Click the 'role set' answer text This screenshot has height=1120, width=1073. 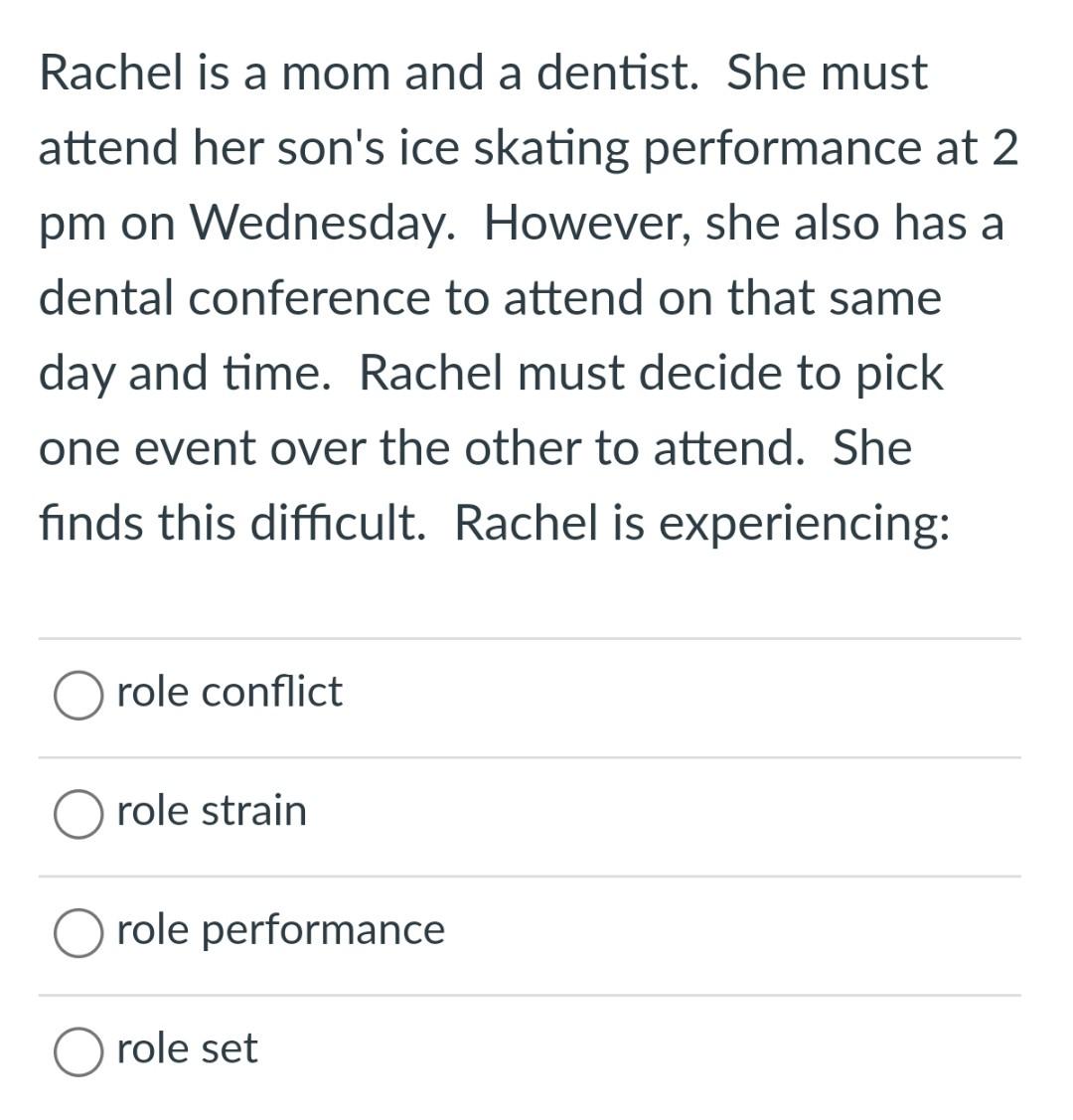[x=187, y=1048]
